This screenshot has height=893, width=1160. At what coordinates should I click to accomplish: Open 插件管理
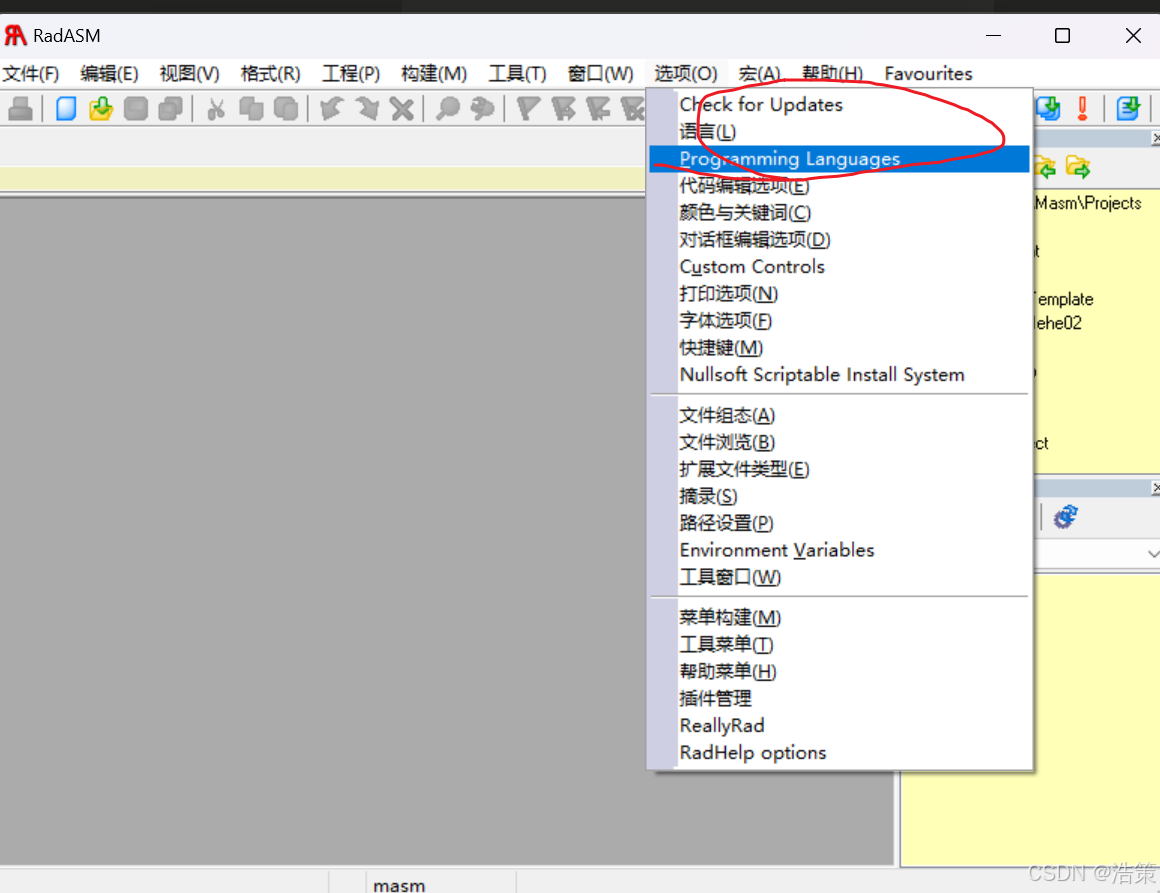[839, 699]
